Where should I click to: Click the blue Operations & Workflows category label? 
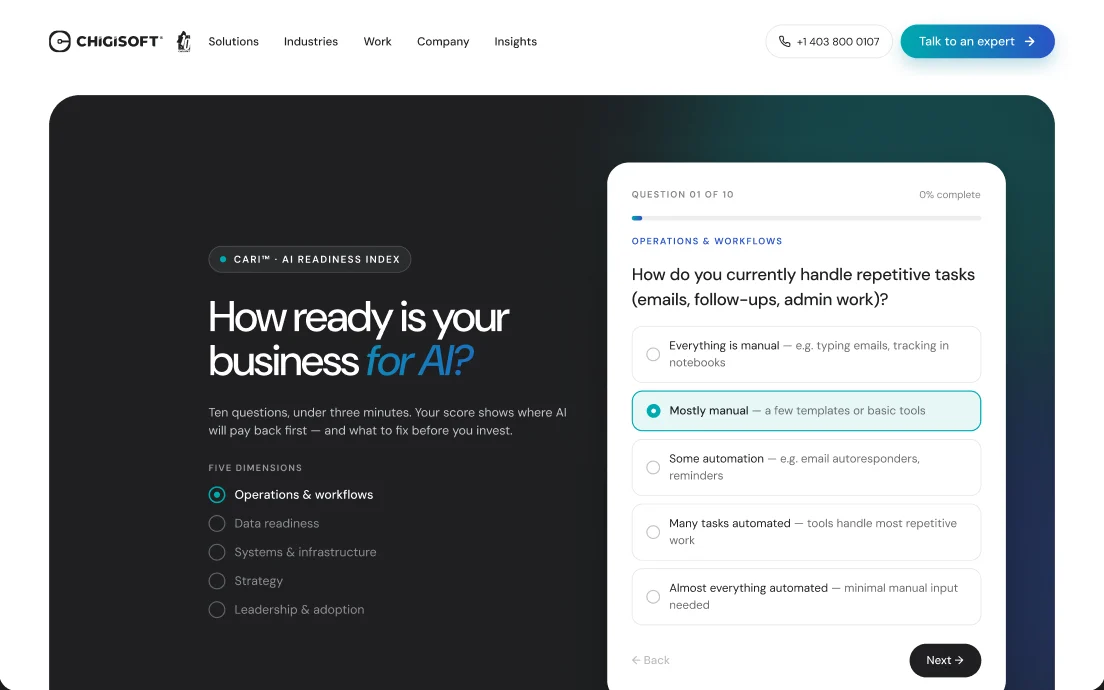coord(707,242)
